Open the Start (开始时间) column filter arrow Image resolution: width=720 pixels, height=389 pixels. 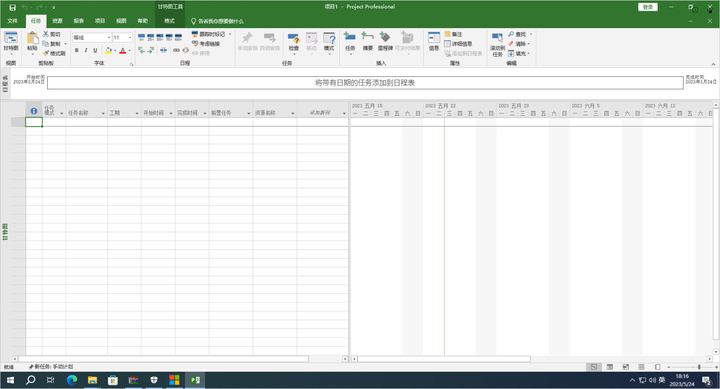click(171, 113)
